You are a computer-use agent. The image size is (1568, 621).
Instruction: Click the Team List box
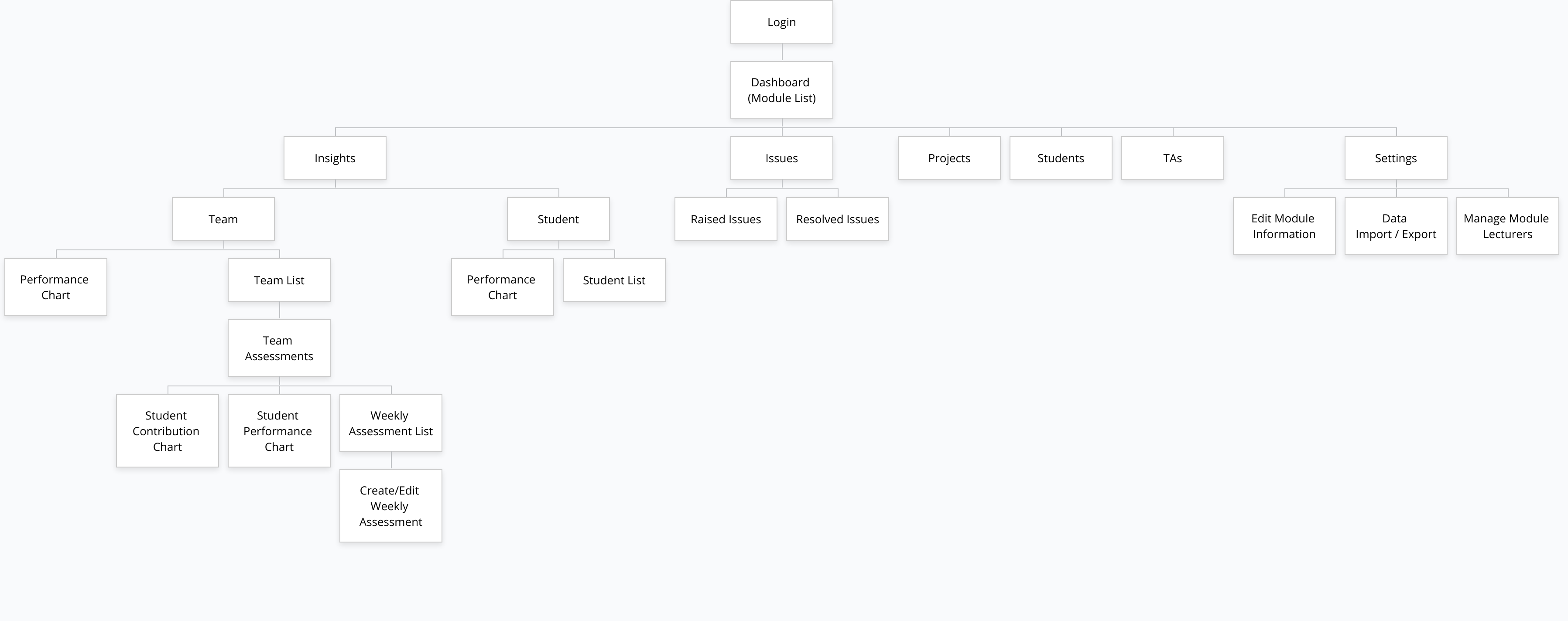click(x=279, y=280)
